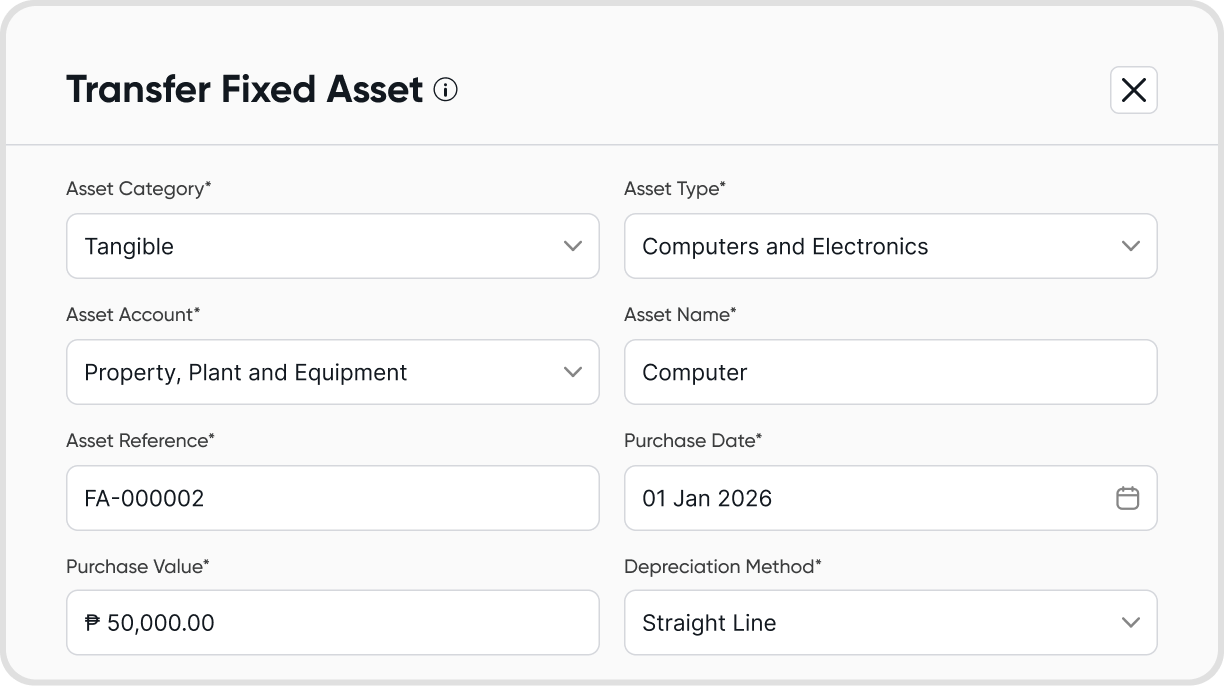Screen dimensions: 1224x686
Task: Expand the dropdown showing Tangible
Action: coord(332,246)
